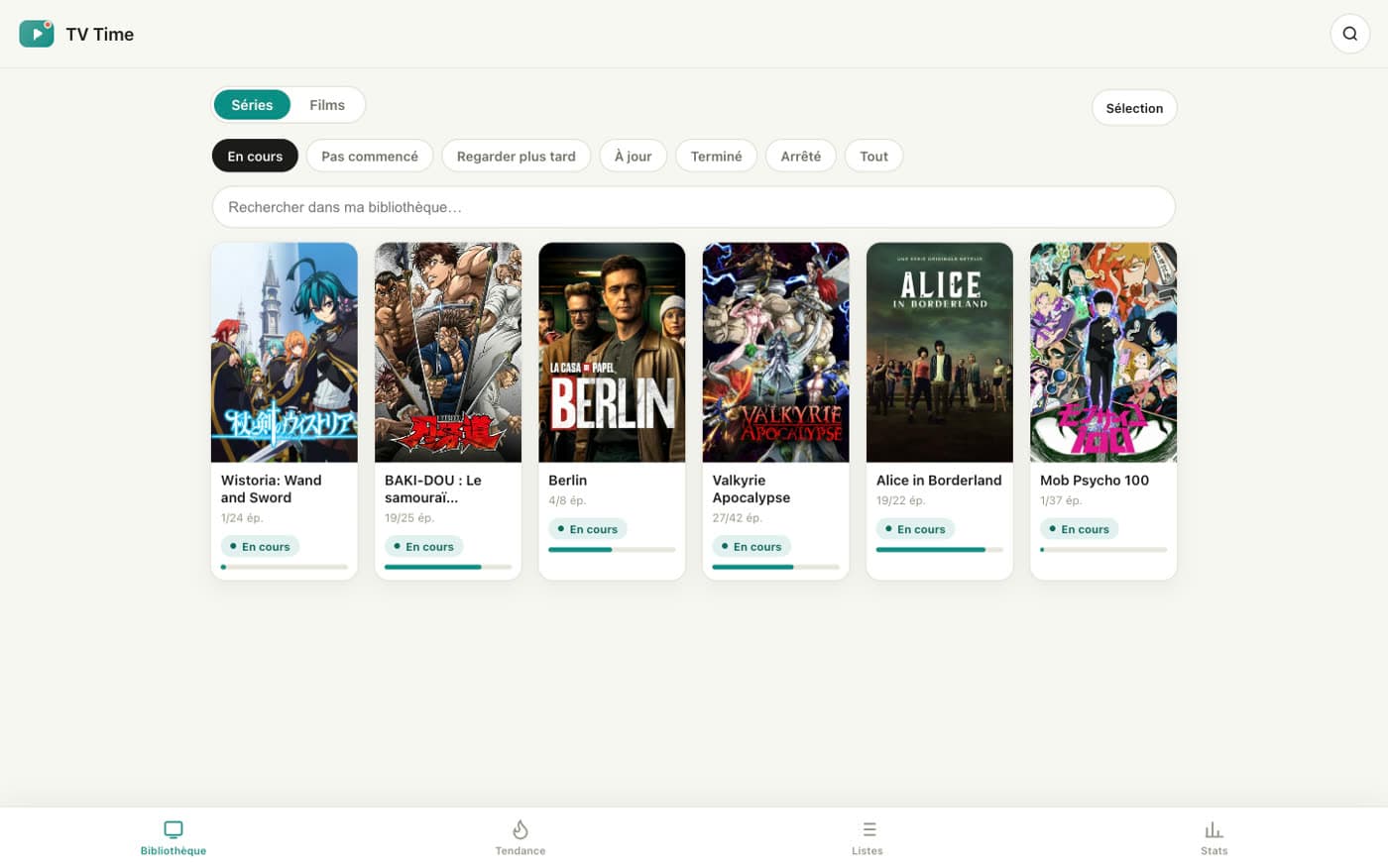1388x868 pixels.
Task: Open Tendance via the flame icon
Action: pos(520,829)
